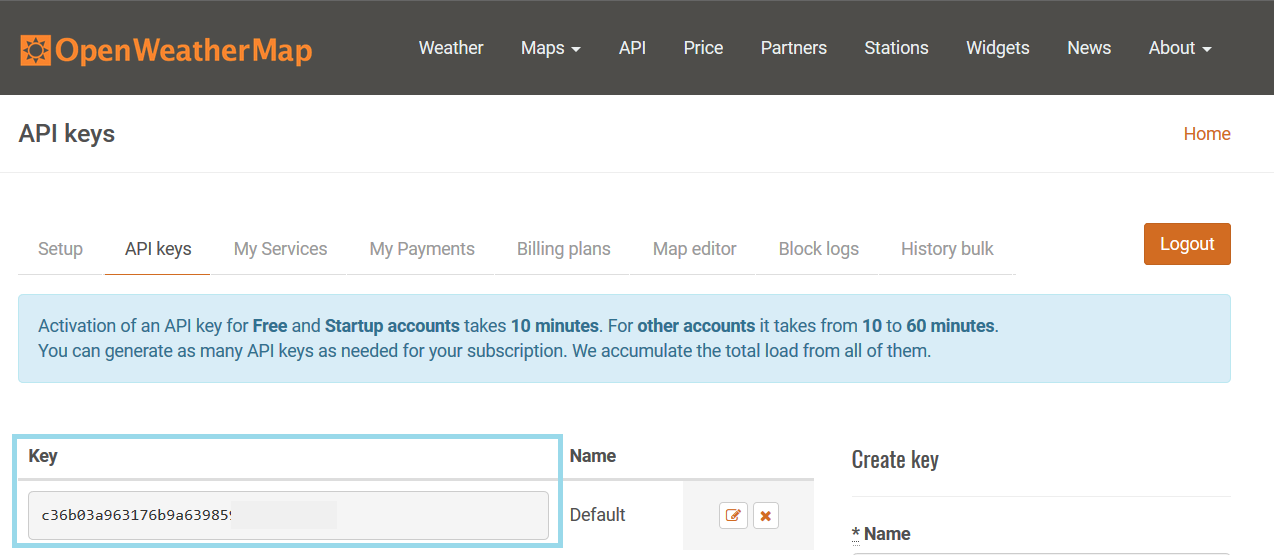This screenshot has width=1274, height=555.
Task: Click the Name column header
Action: click(x=593, y=456)
